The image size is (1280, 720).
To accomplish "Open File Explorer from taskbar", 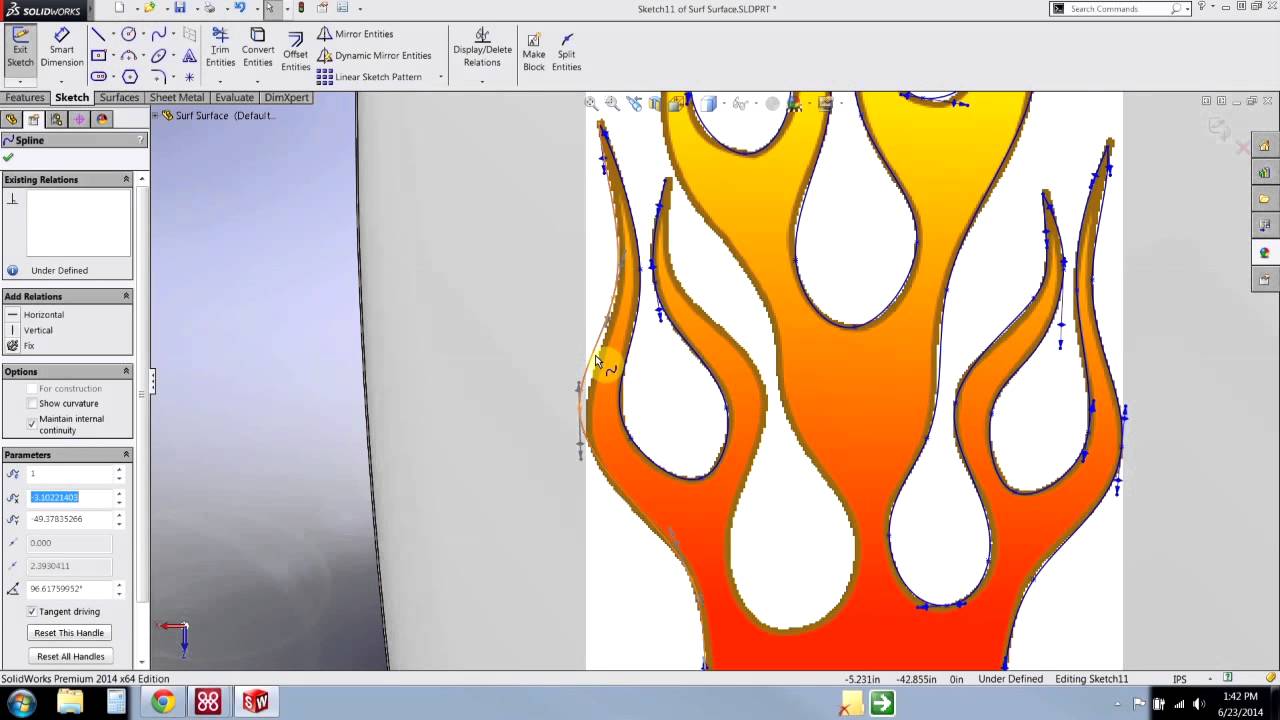I will [70, 702].
